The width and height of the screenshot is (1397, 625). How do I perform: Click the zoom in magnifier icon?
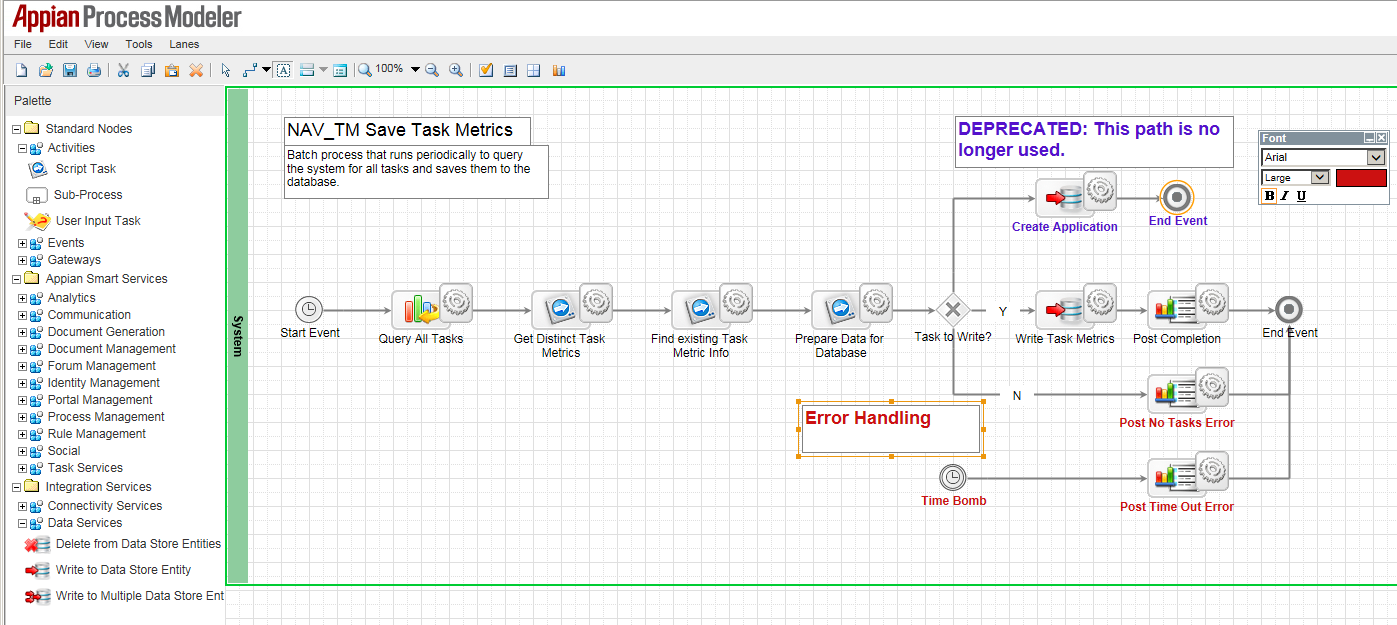pyautogui.click(x=456, y=70)
